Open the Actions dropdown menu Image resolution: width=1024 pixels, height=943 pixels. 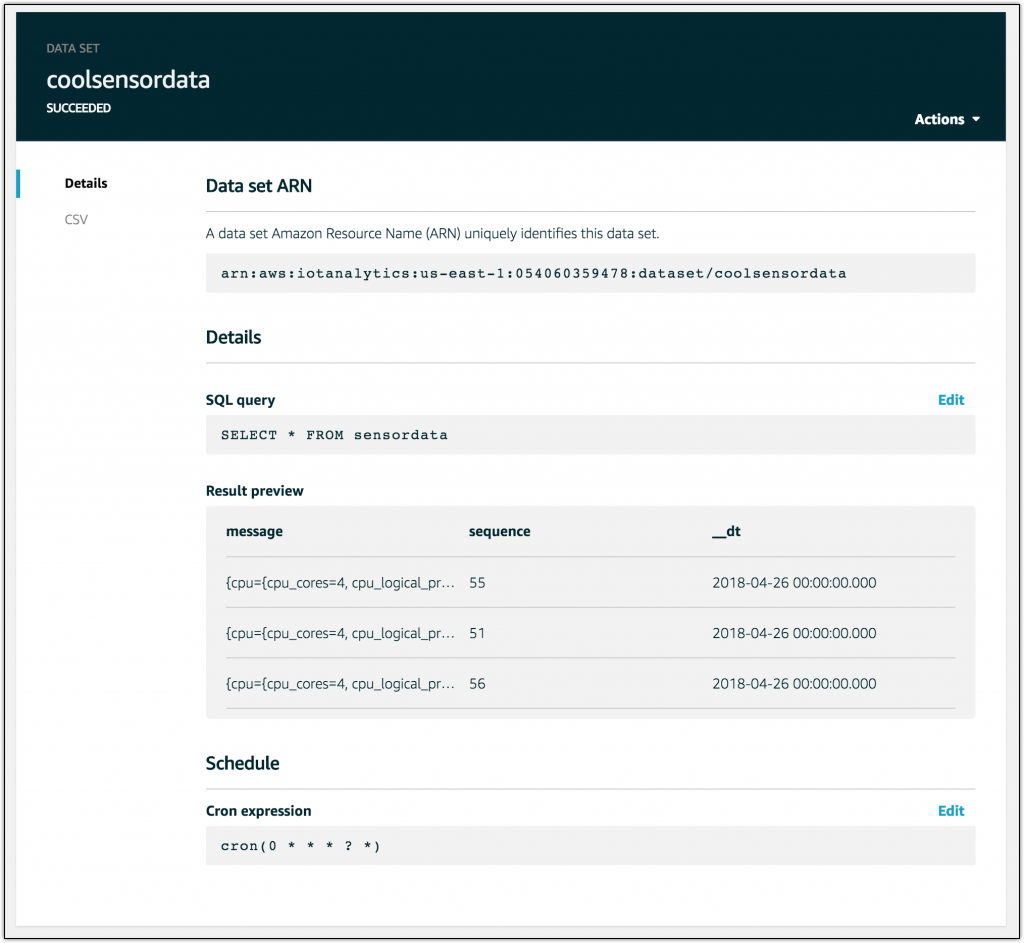947,119
